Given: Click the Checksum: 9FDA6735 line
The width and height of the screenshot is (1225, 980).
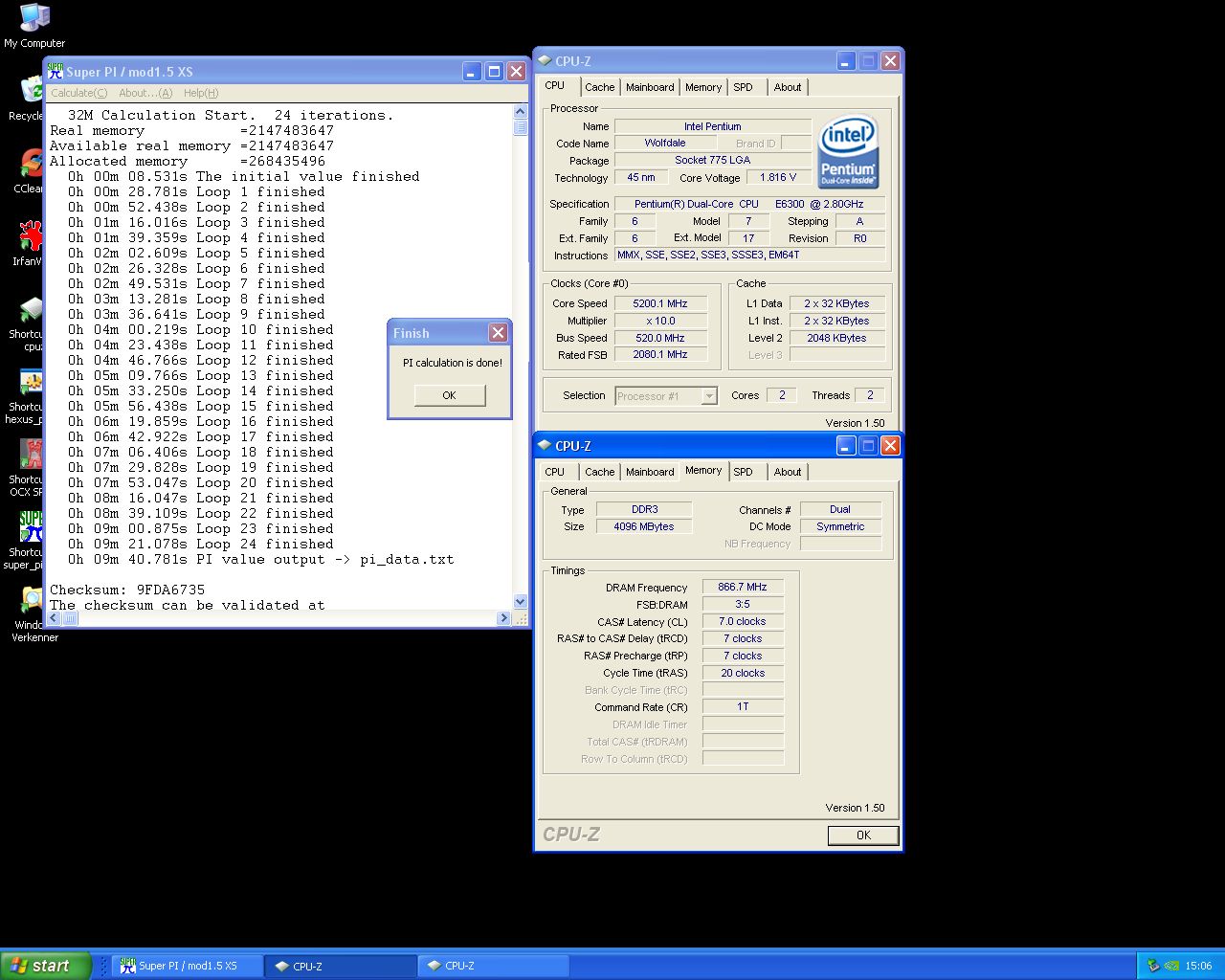Looking at the screenshot, I should [x=127, y=590].
